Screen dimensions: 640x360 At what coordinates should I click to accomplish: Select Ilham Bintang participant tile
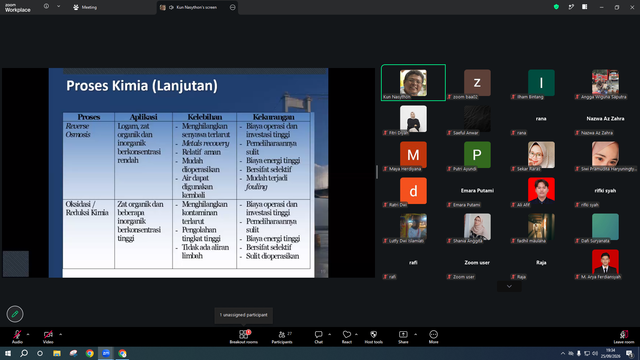pos(541,82)
